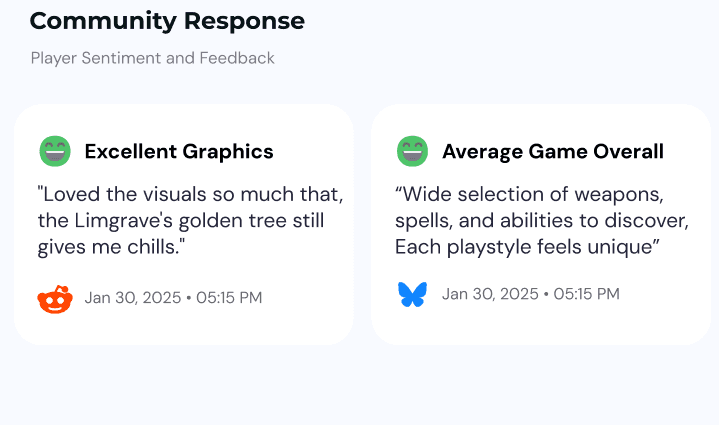The width and height of the screenshot is (719, 425).
Task: Click the Community Response title
Action: point(167,21)
